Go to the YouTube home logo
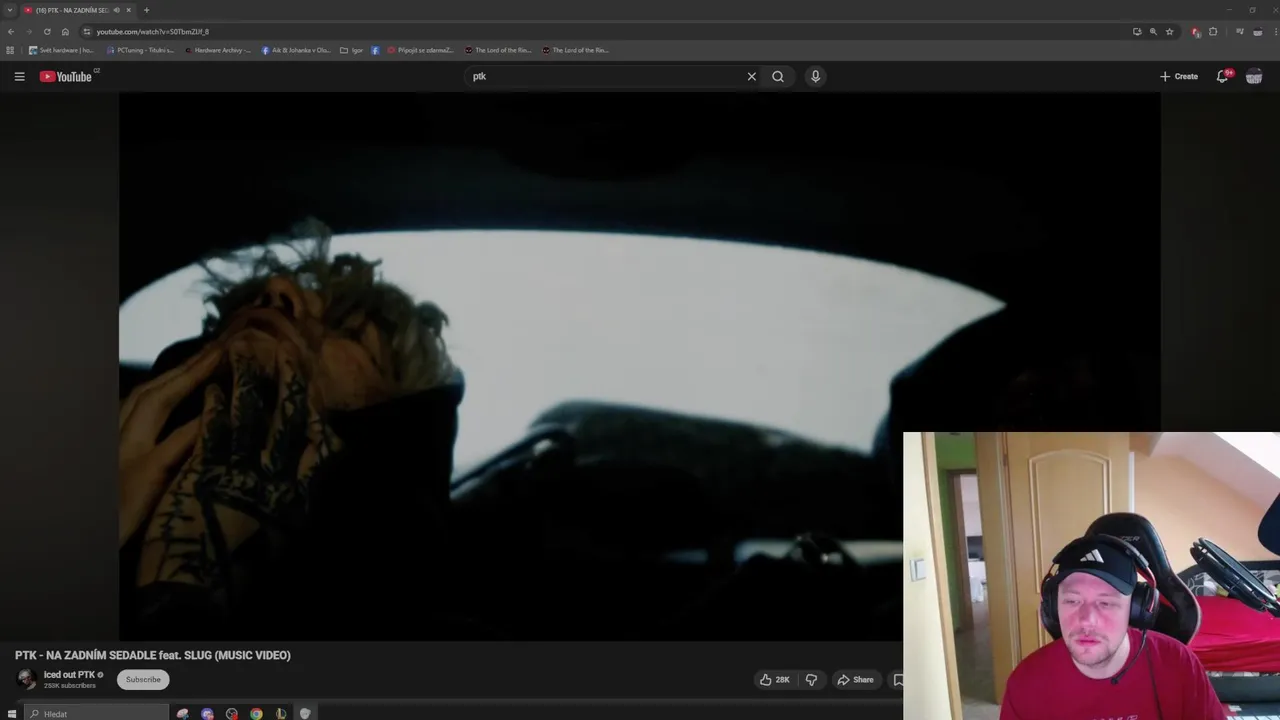Screen dimensions: 1280x720 click(66, 76)
